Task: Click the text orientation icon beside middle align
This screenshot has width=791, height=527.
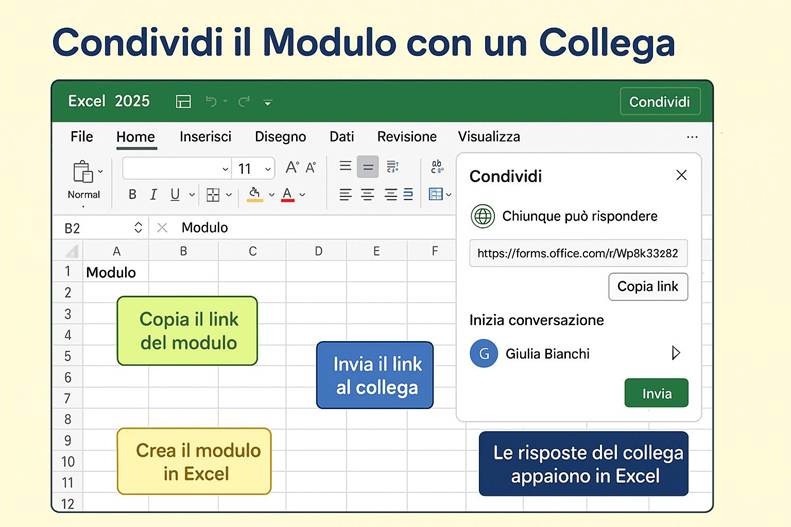Action: (392, 166)
